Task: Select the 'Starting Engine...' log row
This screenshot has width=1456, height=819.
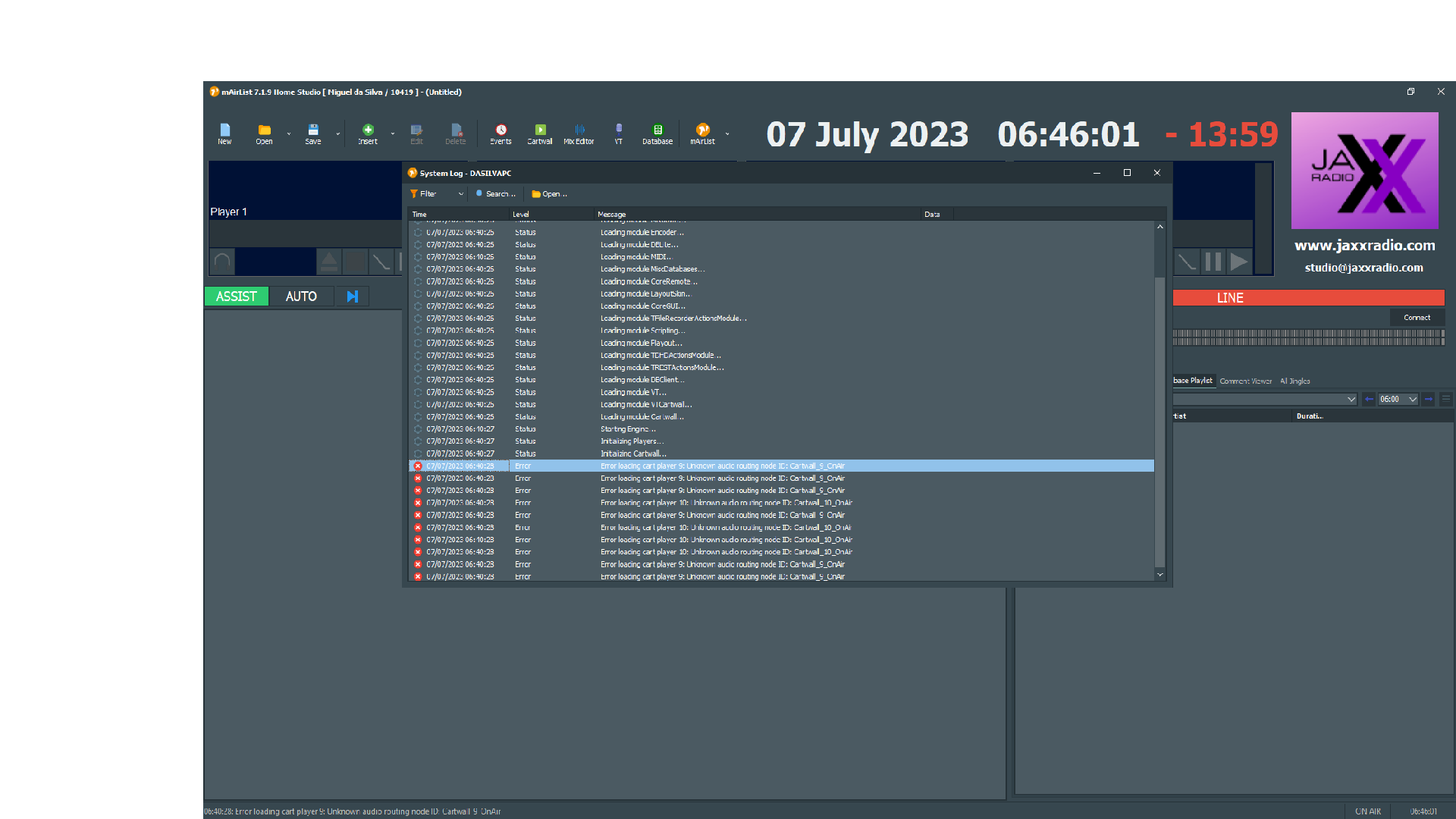Action: click(x=781, y=429)
